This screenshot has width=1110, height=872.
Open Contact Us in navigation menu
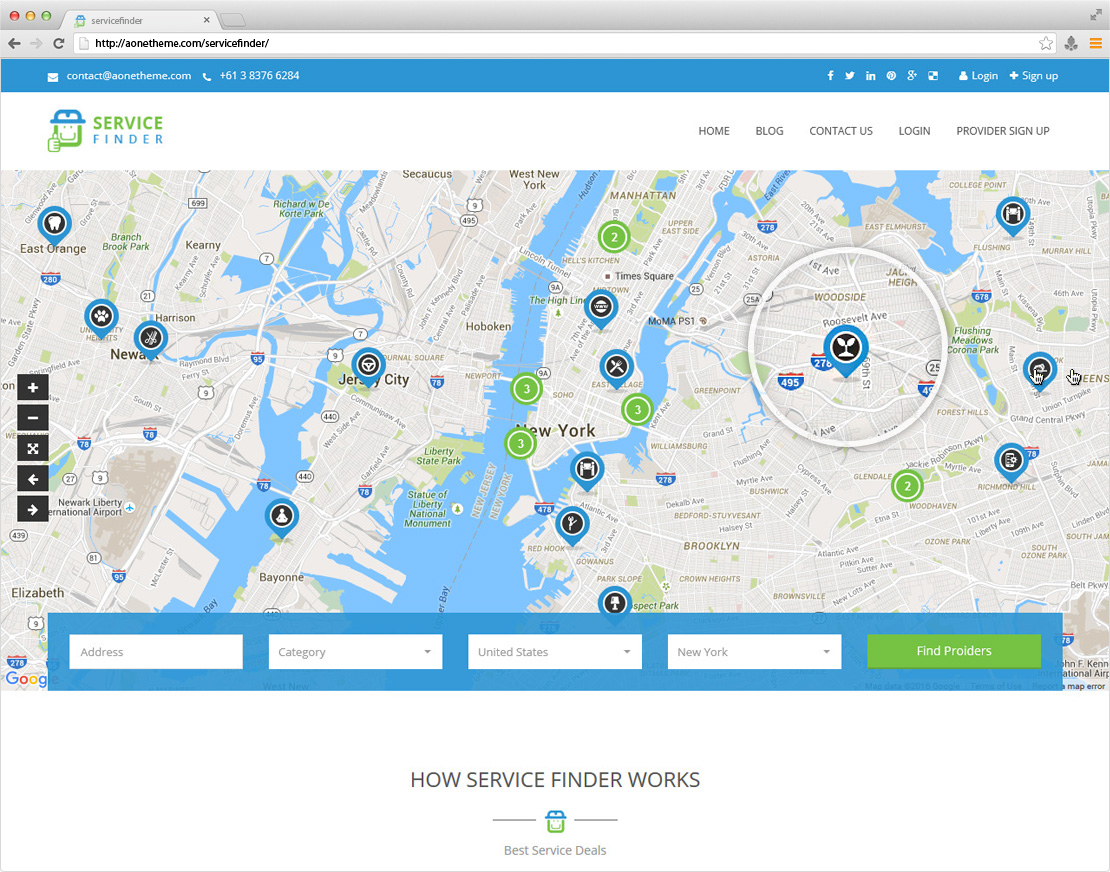point(840,131)
